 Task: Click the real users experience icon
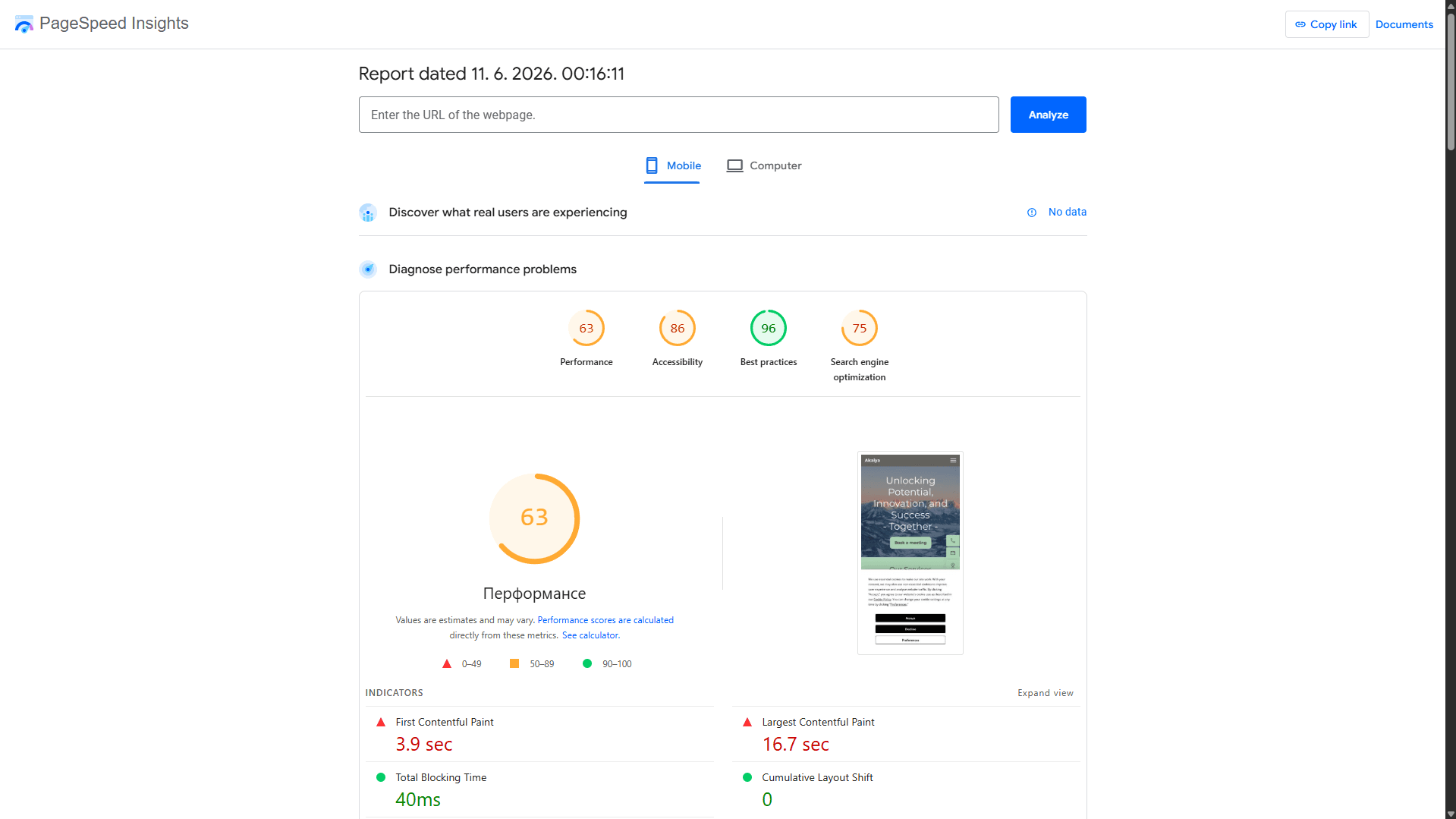point(368,213)
